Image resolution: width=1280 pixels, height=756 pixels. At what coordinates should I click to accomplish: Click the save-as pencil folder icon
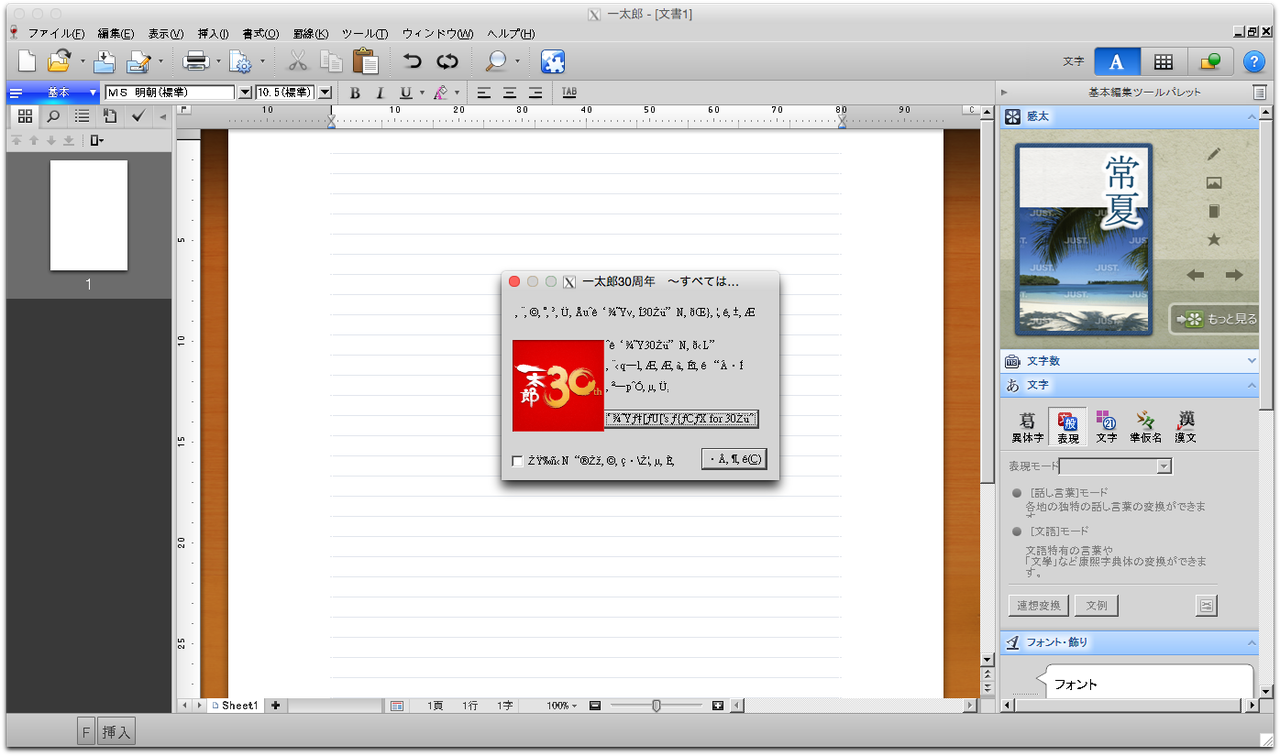tap(138, 61)
